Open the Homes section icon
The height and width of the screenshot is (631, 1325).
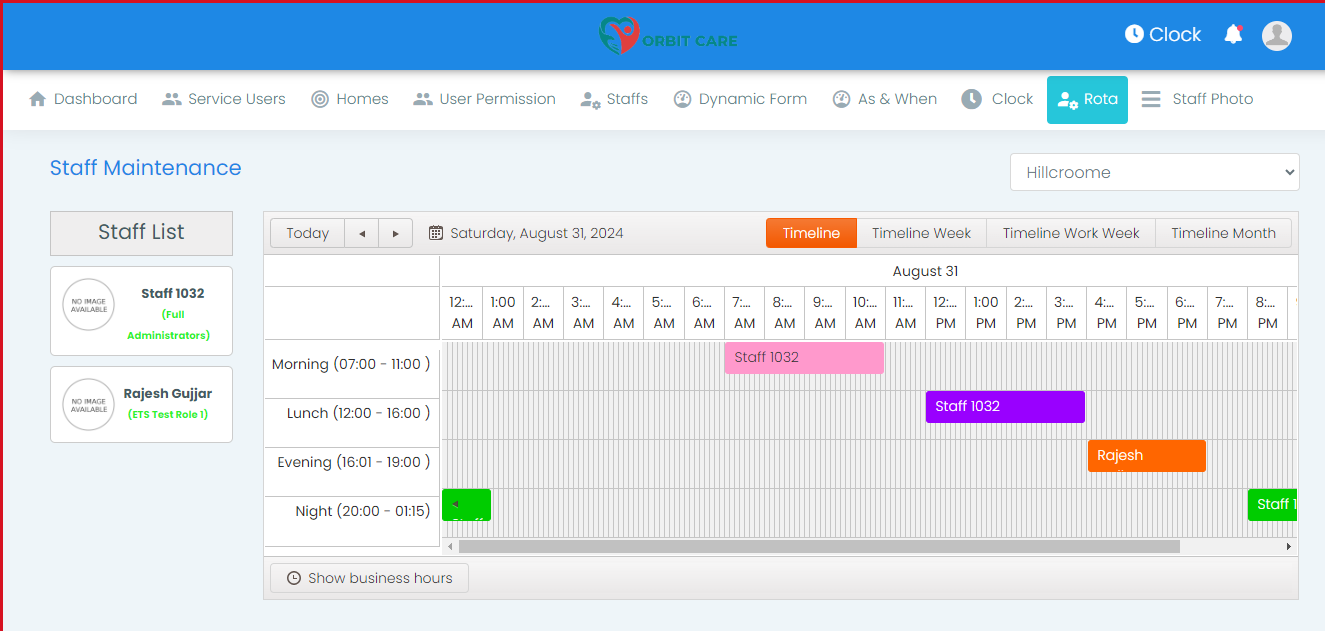click(x=320, y=98)
